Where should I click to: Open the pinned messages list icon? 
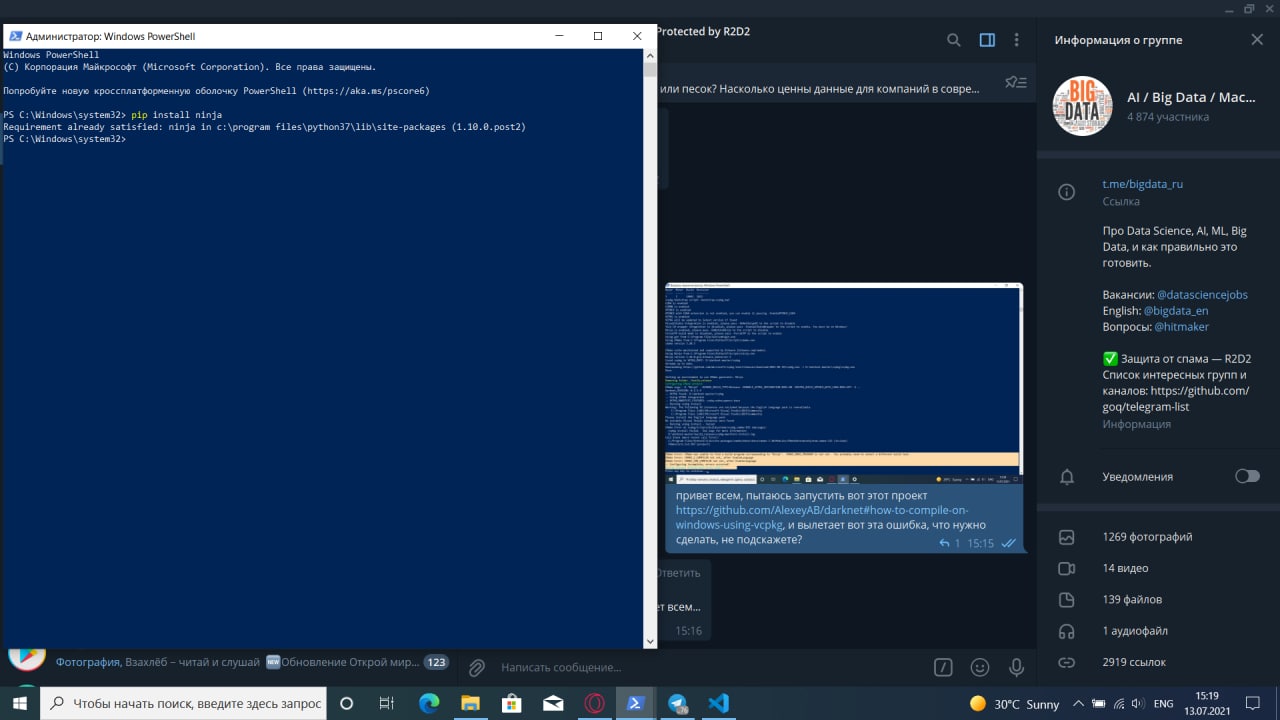1015,82
